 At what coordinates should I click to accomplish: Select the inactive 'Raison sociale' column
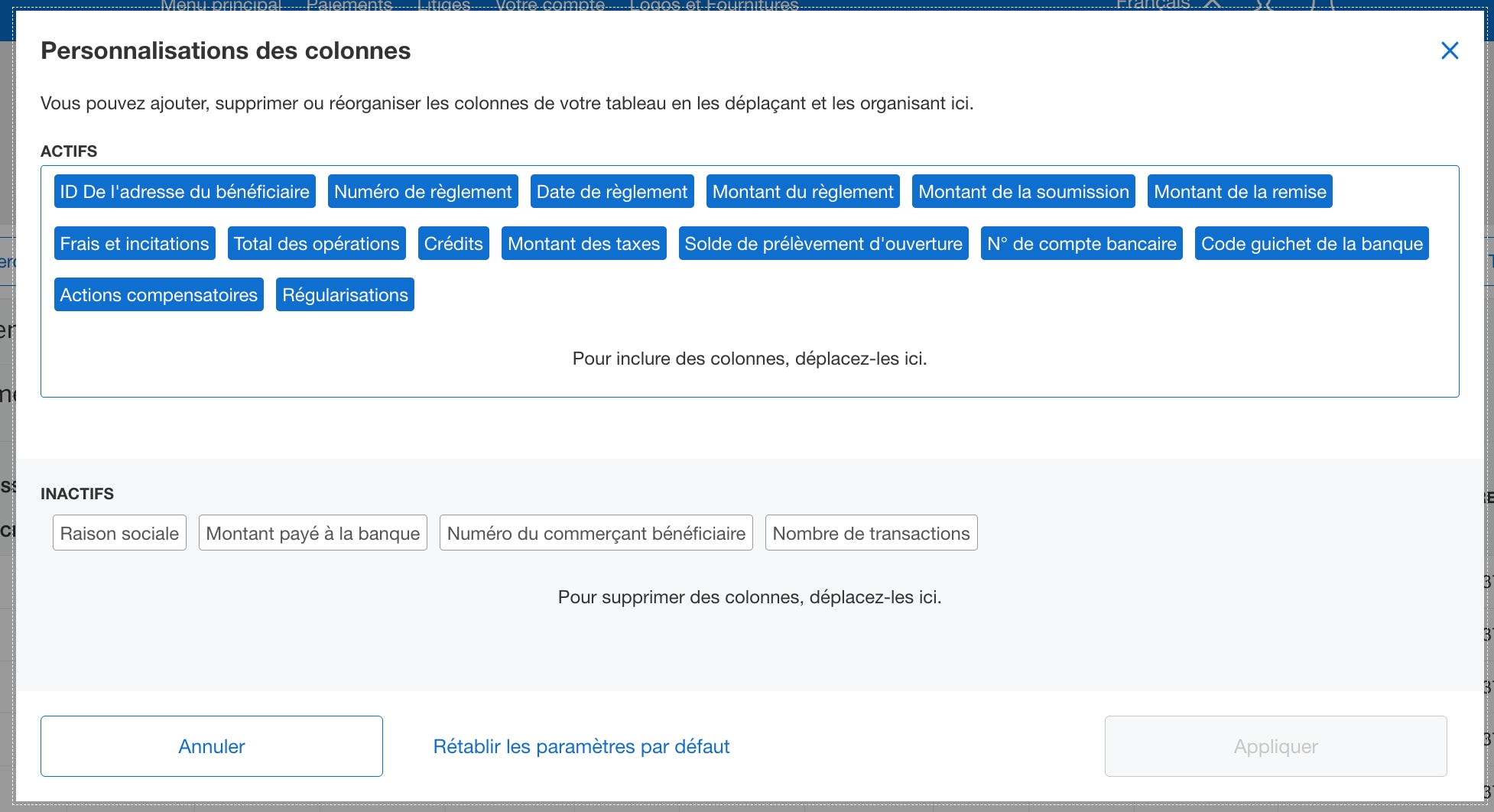[119, 534]
